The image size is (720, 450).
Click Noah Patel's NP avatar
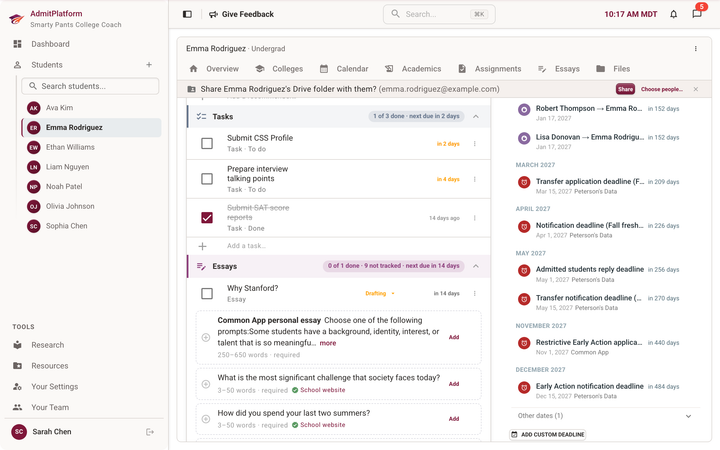coord(34,187)
